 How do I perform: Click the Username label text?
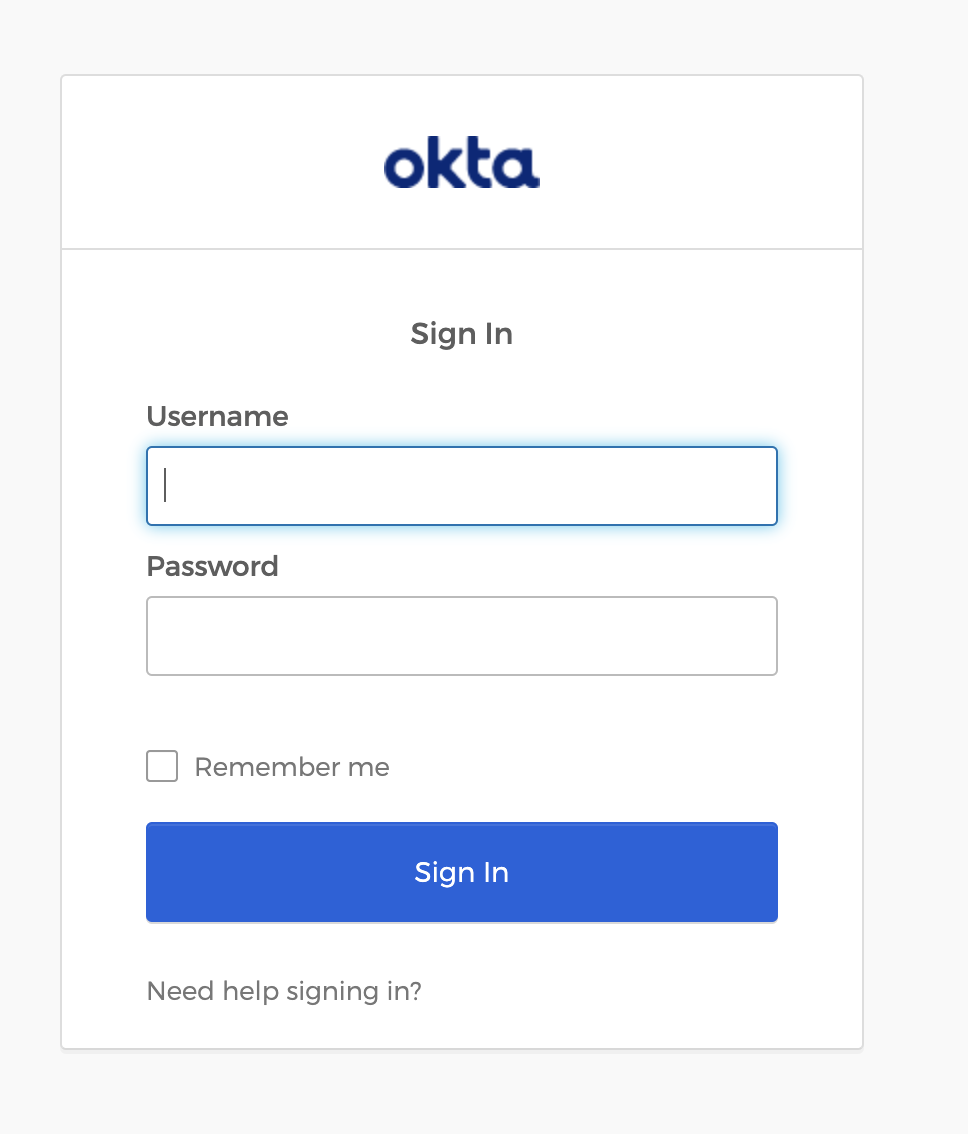point(217,416)
